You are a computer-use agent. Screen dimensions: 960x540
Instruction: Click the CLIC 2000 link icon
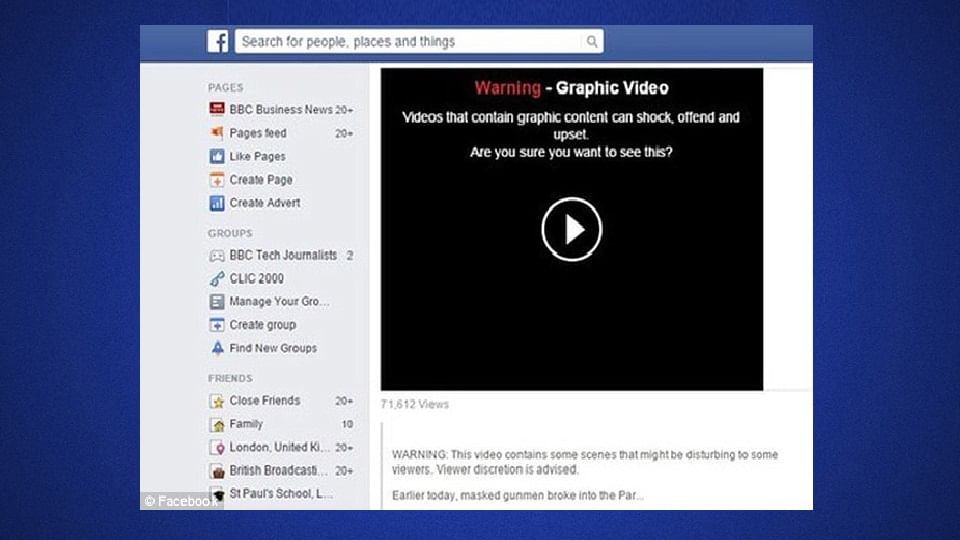217,279
